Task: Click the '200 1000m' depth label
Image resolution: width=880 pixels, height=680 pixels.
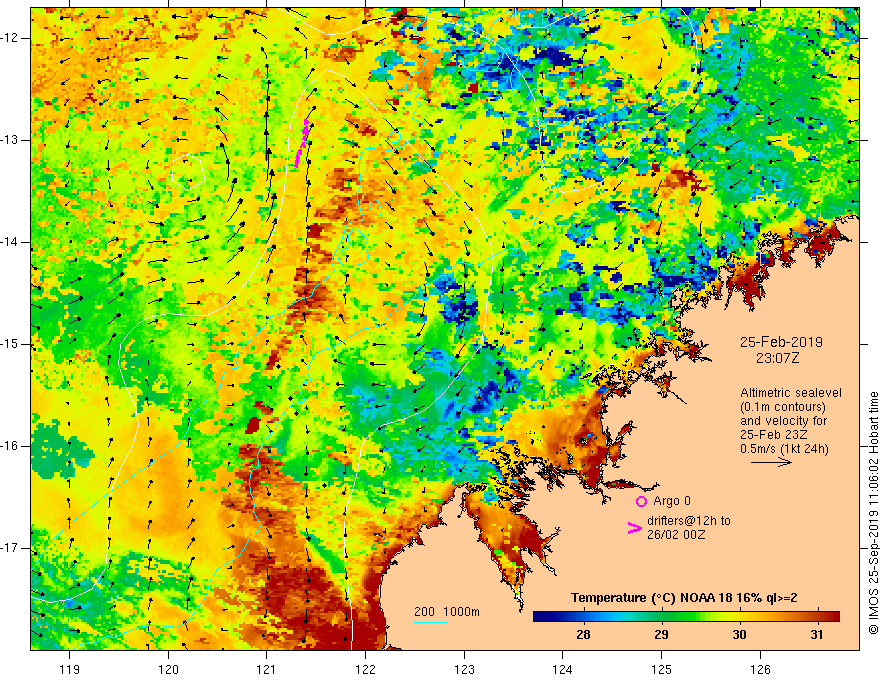Action: pos(447,612)
